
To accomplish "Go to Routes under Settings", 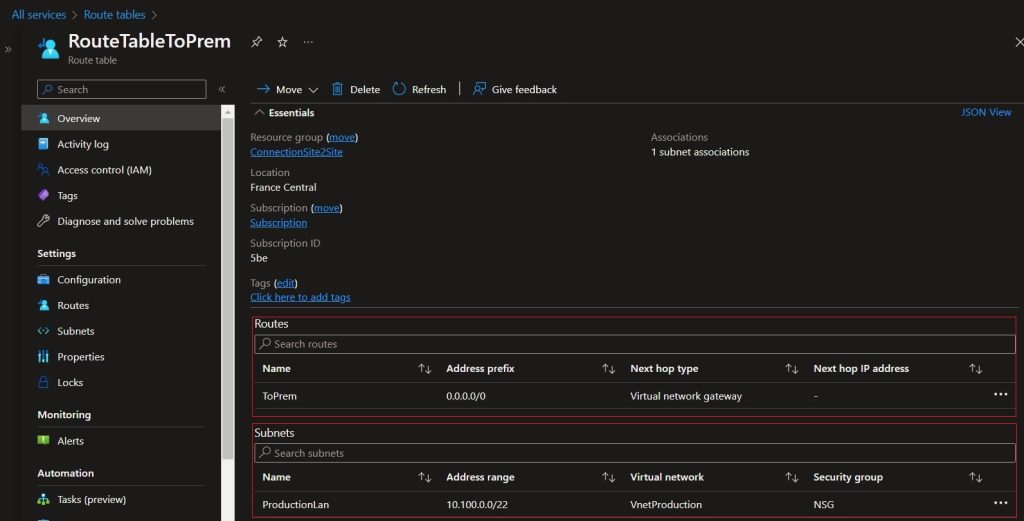I will coord(72,305).
